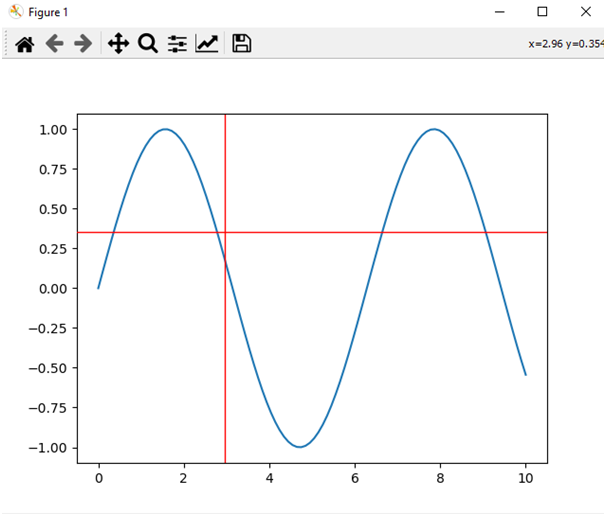Minimize the Figure 1 window
Screen dimensions: 606x516
498,12
